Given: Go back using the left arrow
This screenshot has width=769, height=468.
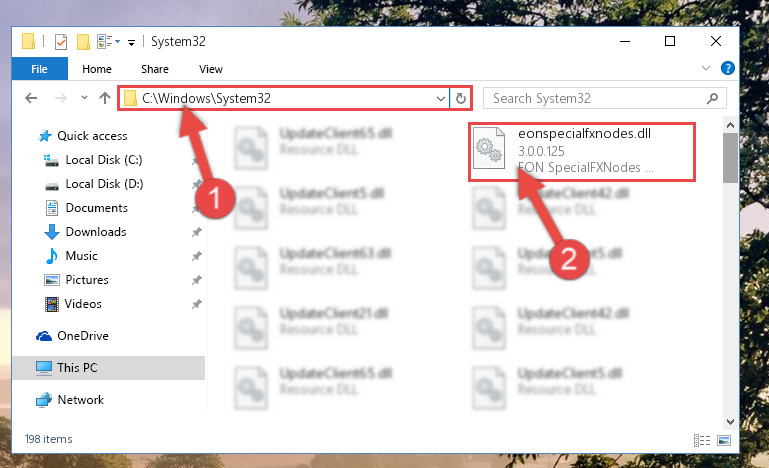Looking at the screenshot, I should click(x=31, y=98).
